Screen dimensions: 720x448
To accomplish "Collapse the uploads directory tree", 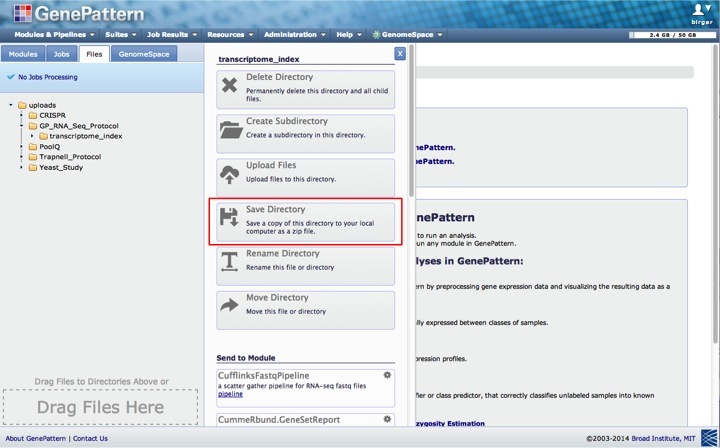I will click(x=11, y=105).
